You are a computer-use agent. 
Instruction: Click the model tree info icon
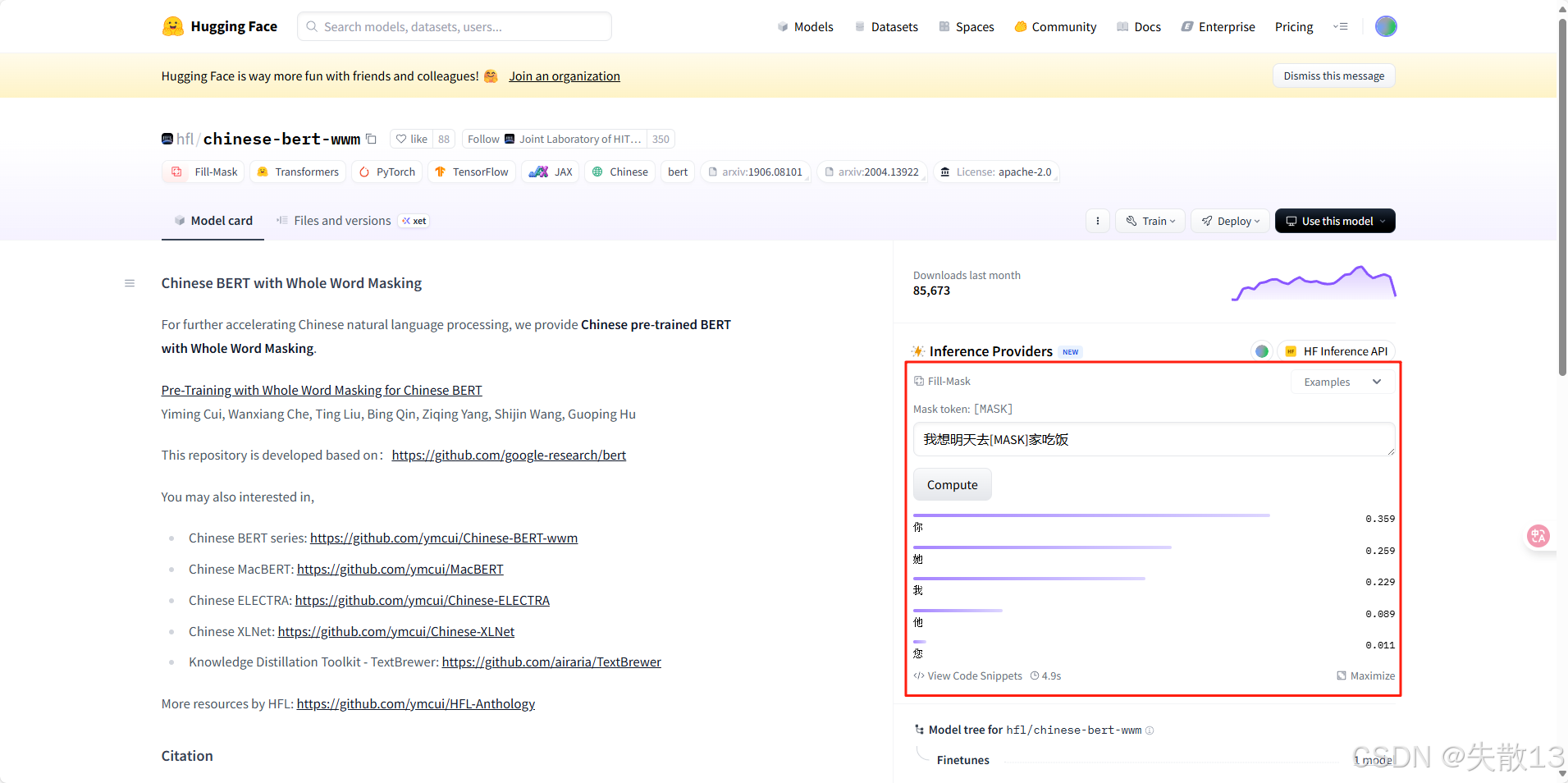(1150, 730)
